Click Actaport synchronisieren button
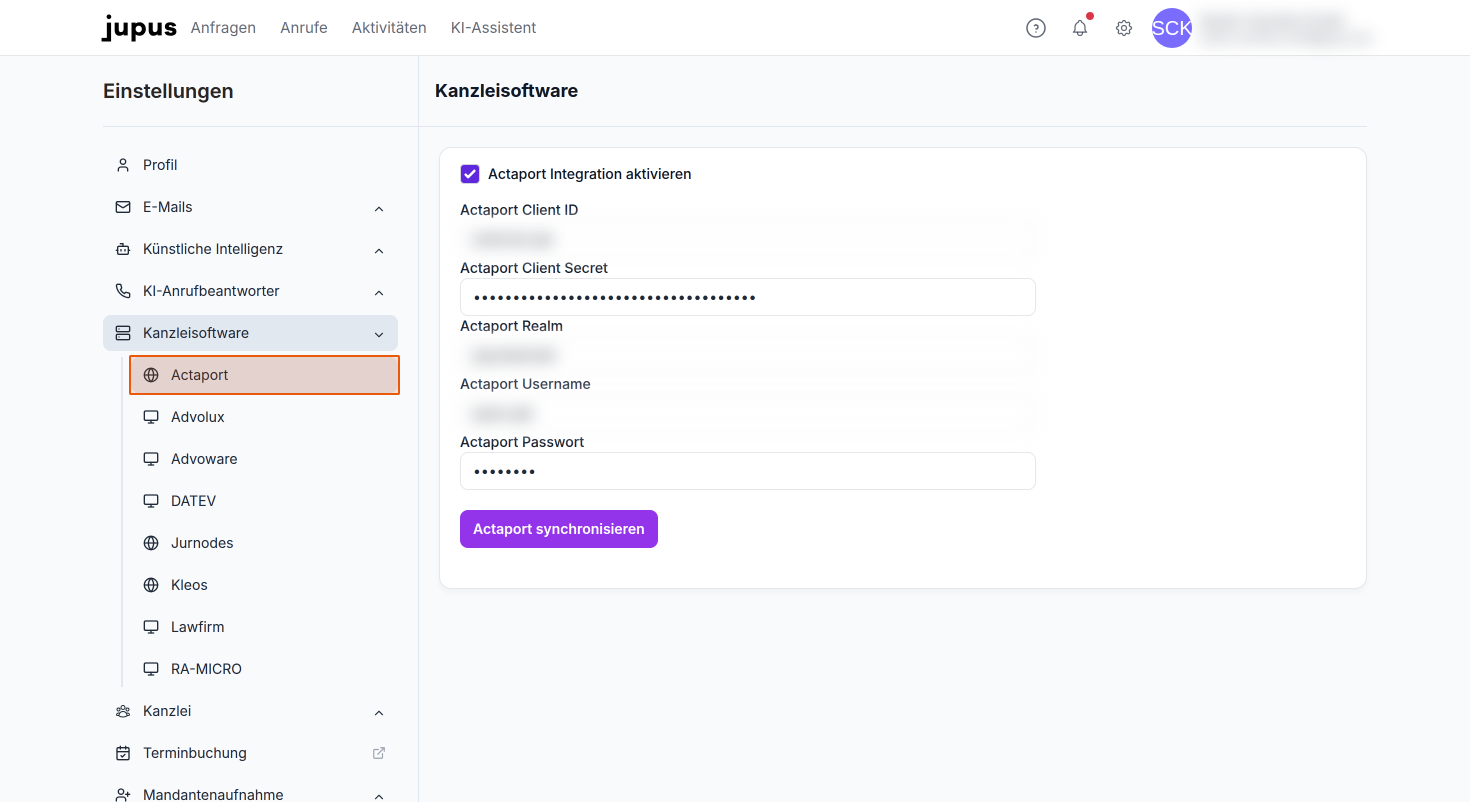1470x802 pixels. 559,529
